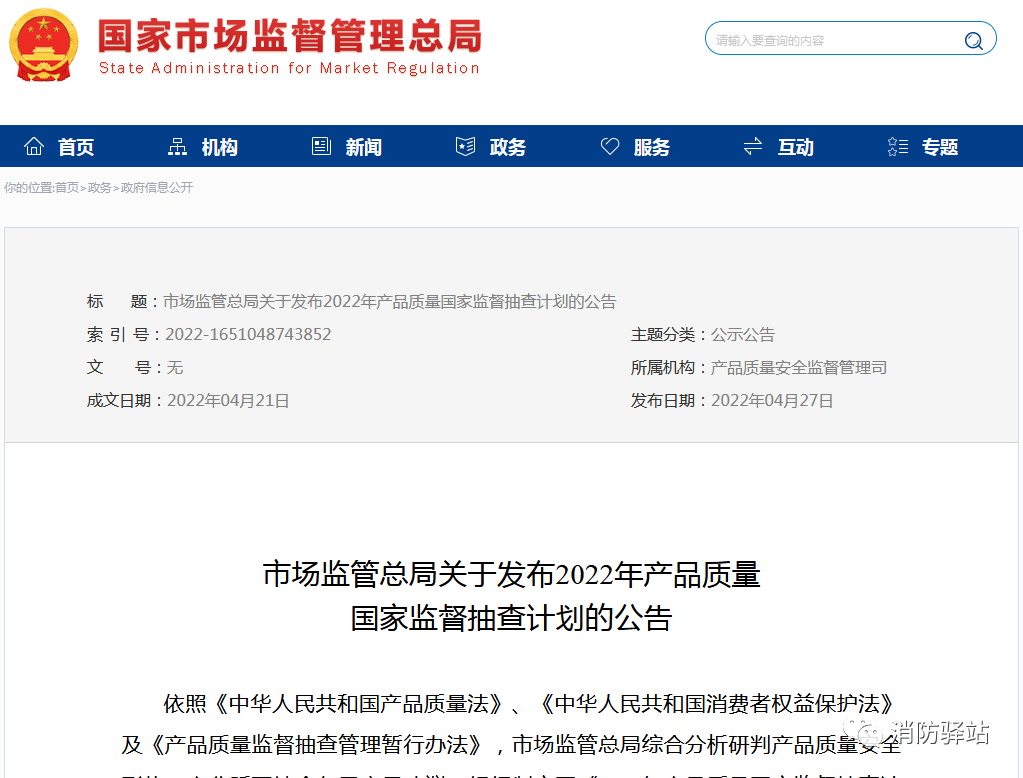Select the 政务 navigation tab

[508, 148]
